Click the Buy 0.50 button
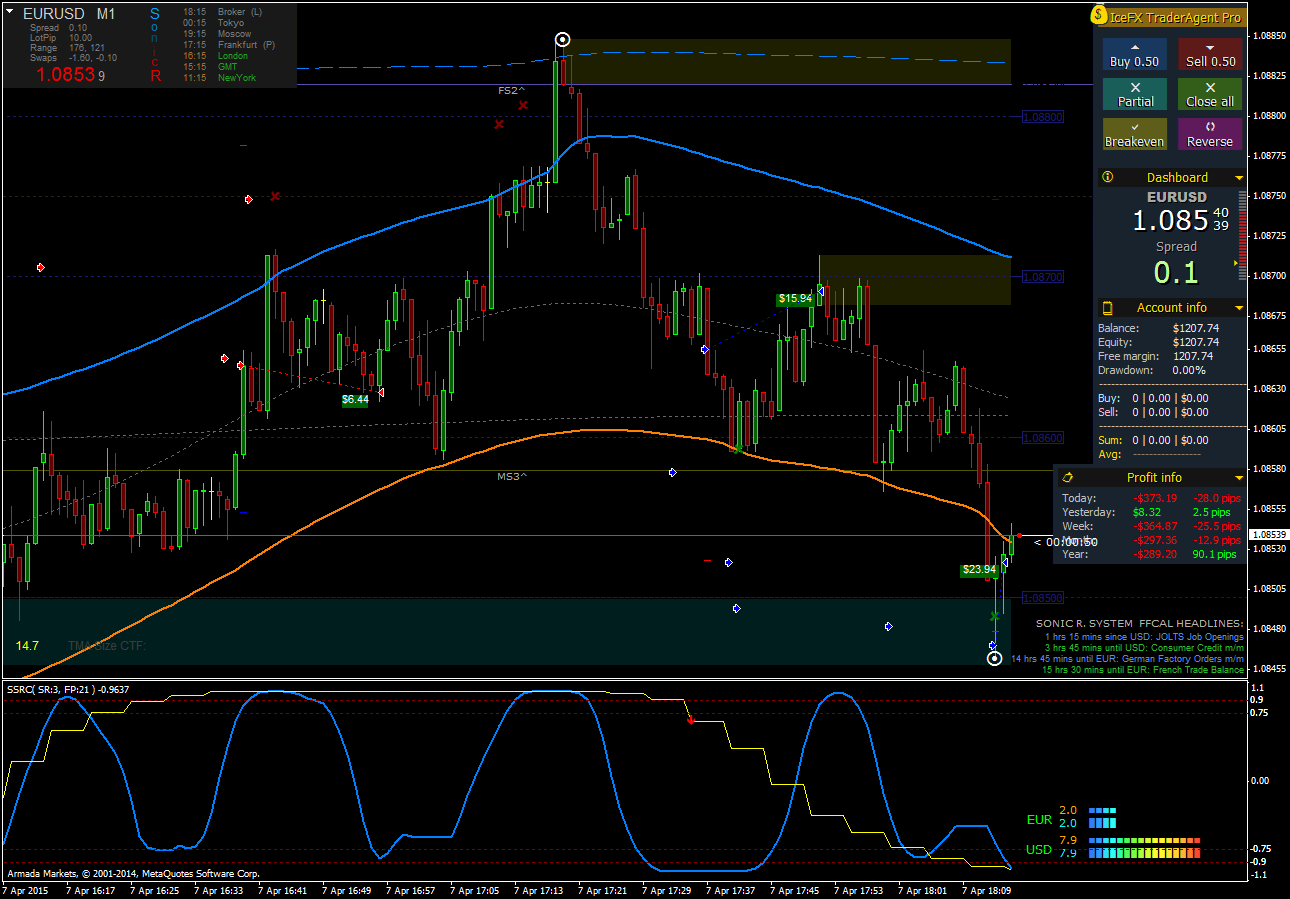 1134,54
